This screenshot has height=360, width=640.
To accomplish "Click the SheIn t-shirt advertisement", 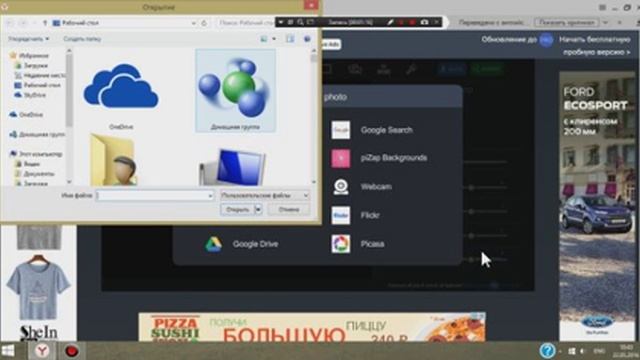I will (38, 283).
